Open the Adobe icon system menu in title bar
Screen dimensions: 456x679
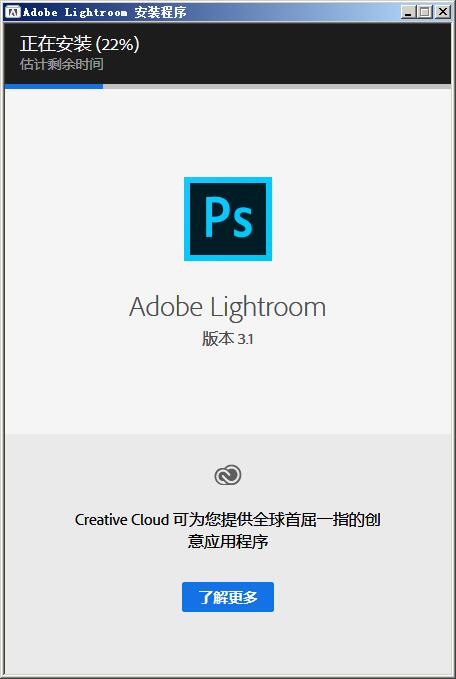point(14,12)
